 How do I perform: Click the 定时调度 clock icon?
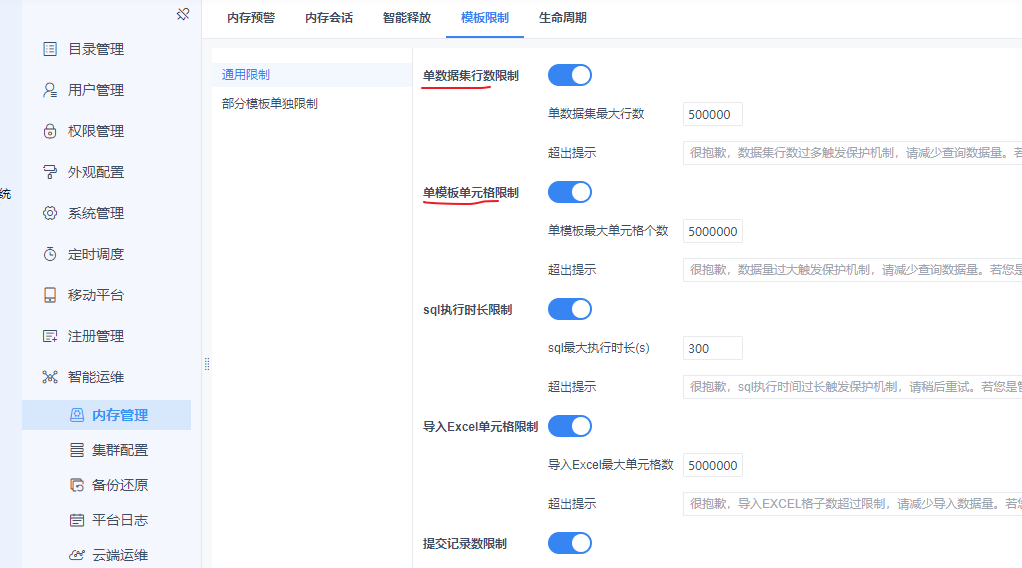tap(50, 254)
